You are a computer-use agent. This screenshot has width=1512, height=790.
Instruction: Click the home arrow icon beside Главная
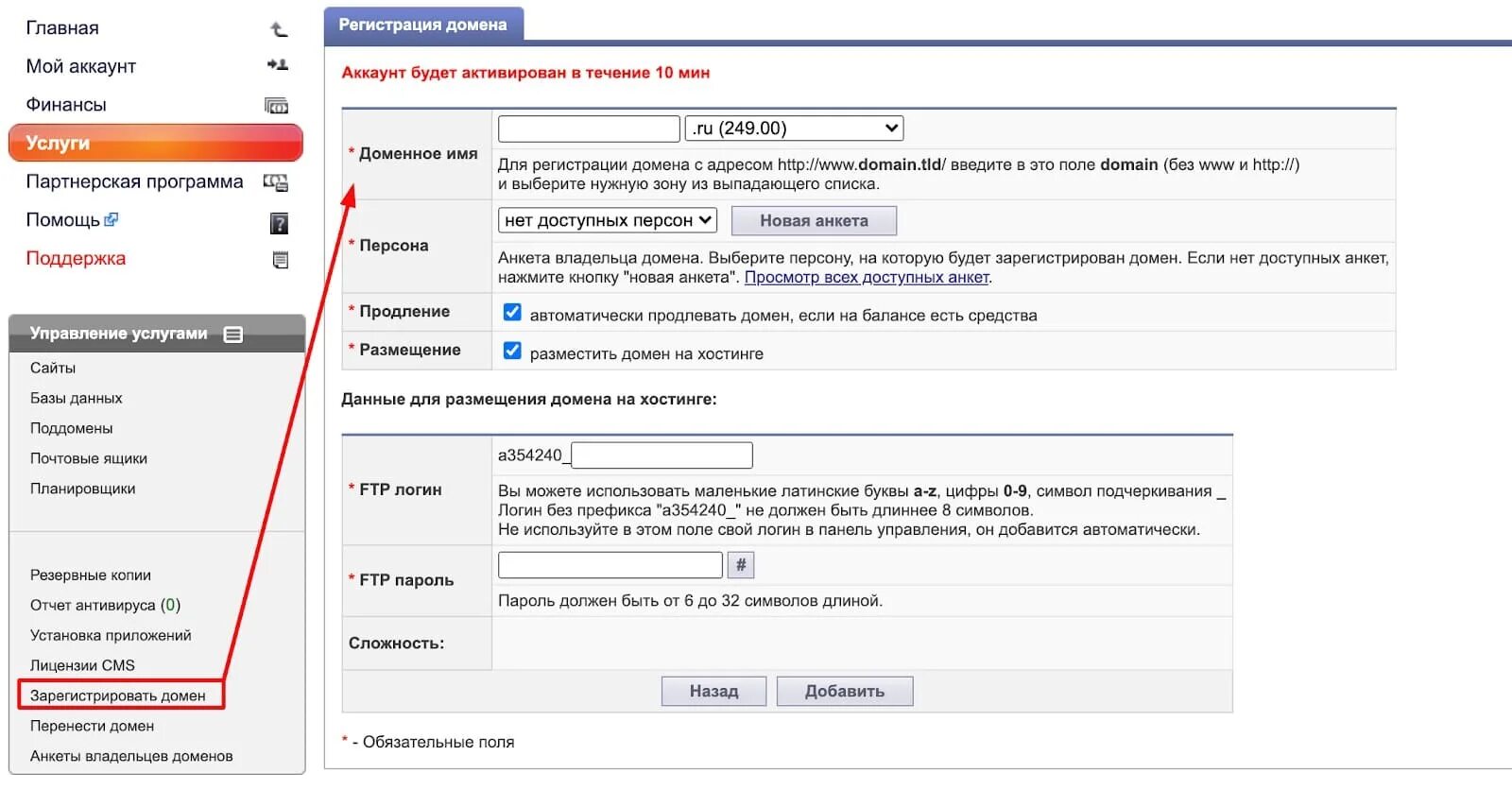point(279,29)
